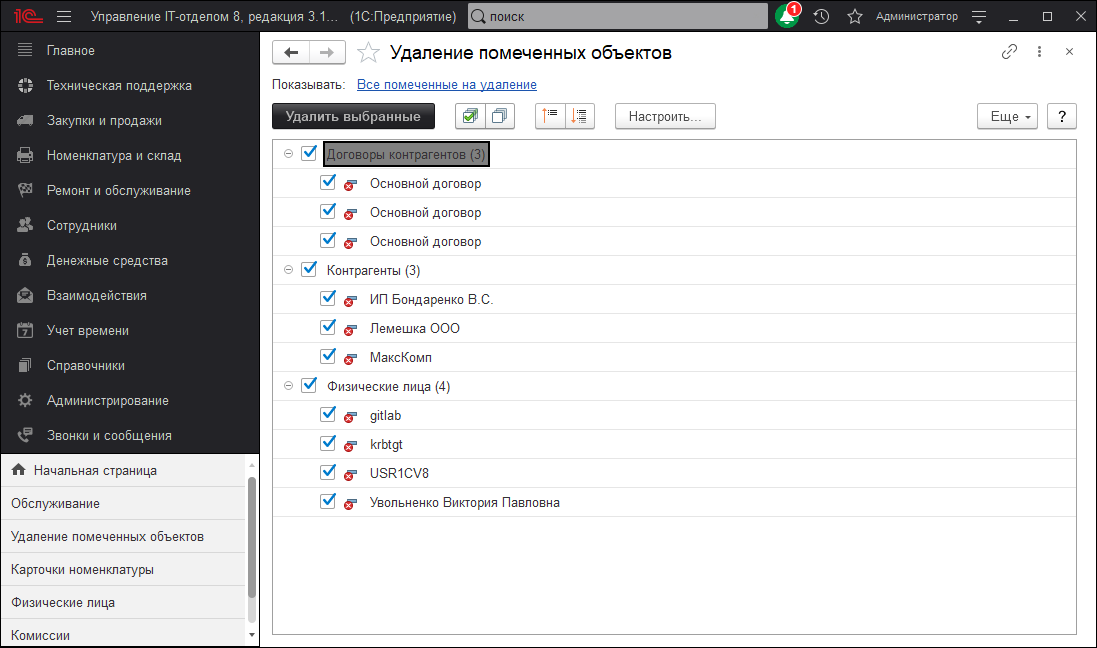This screenshot has width=1097, height=648.
Task: Open the Еще dropdown menu
Action: (1007, 117)
